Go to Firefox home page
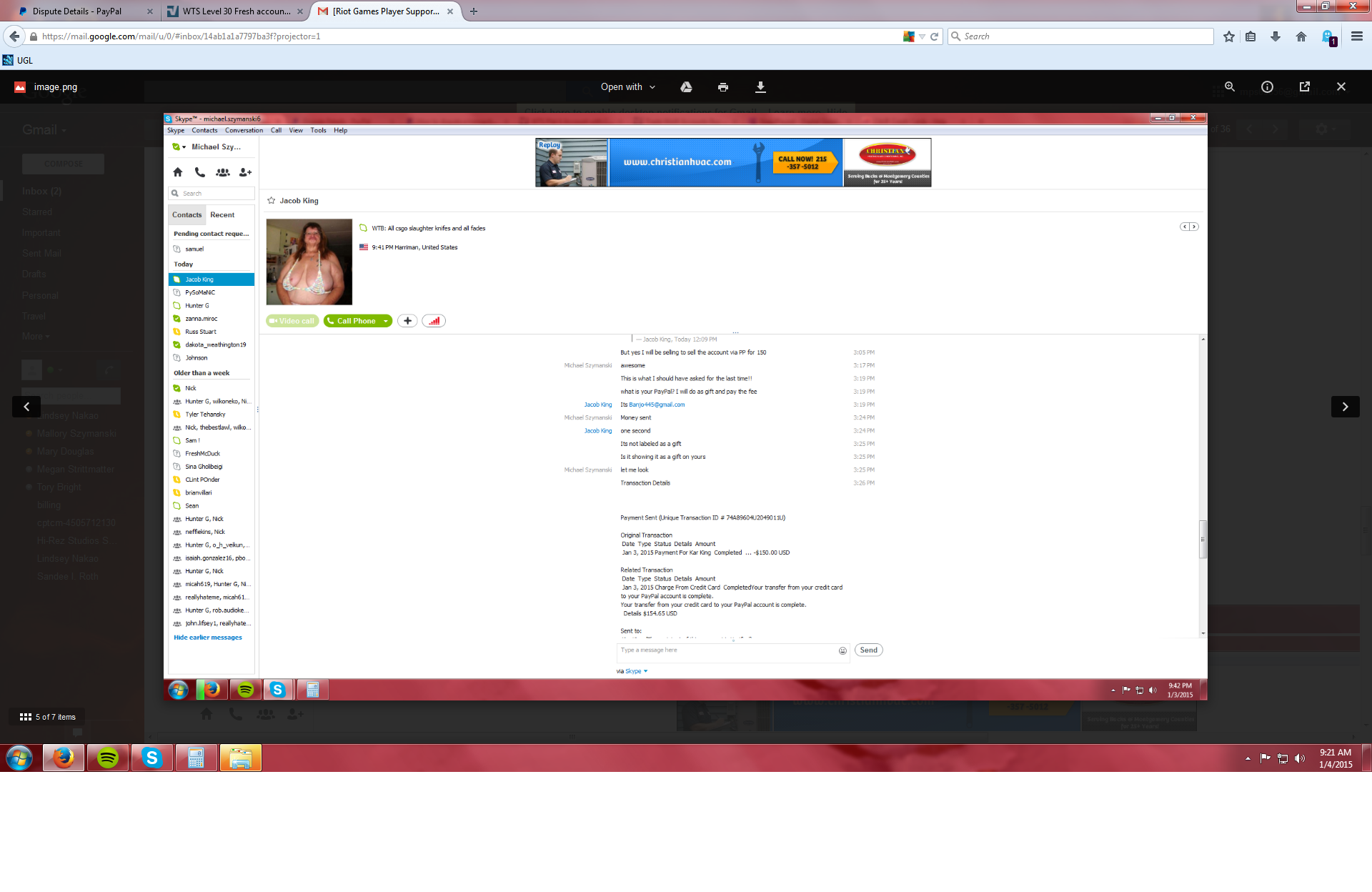This screenshot has width=1372, height=892. coord(1301,36)
